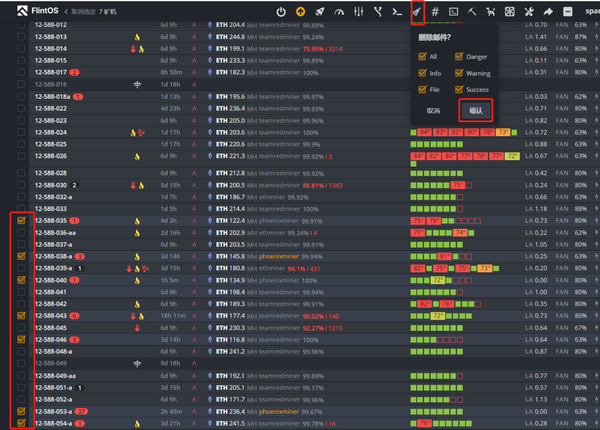
Task: Deselect checkbox for rig 12-588-043
Action: pyautogui.click(x=22, y=315)
